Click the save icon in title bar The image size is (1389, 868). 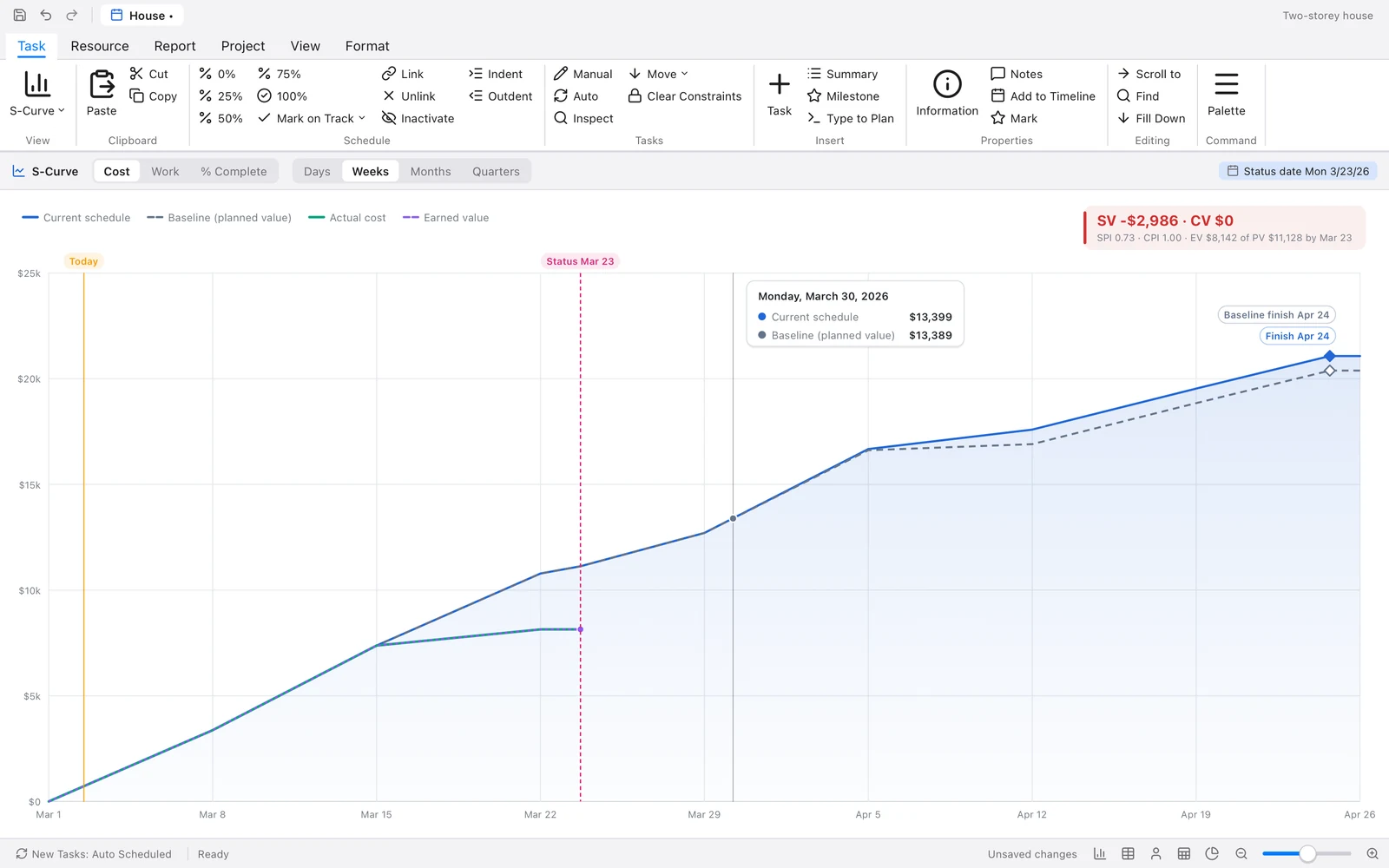[19, 16]
